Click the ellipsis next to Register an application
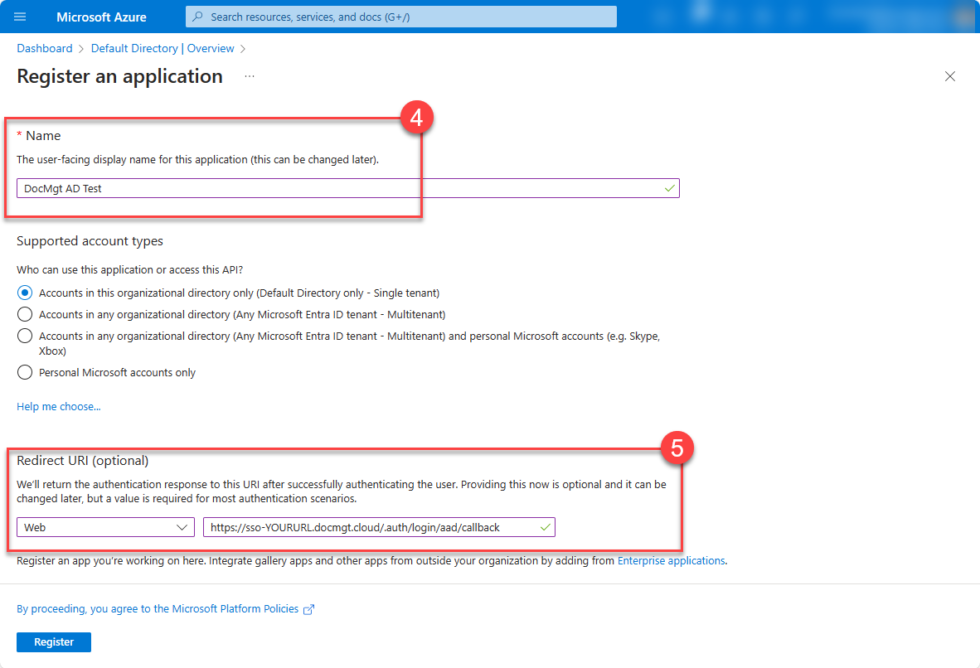Screen dimensions: 980x668 pos(249,77)
